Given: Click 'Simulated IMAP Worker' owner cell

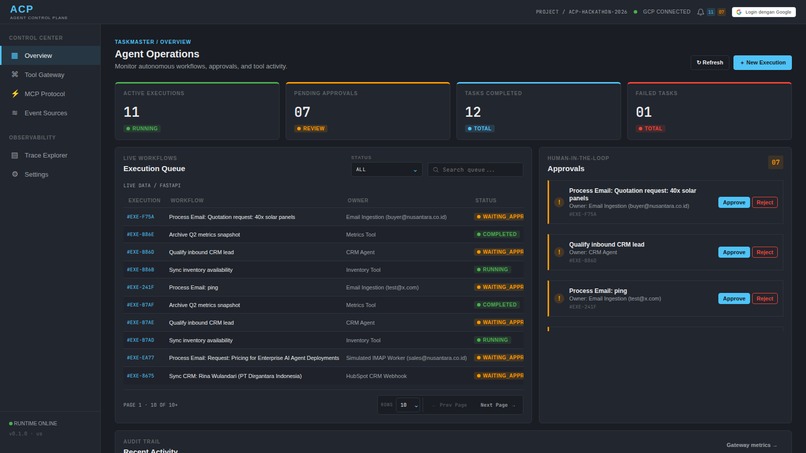Looking at the screenshot, I should [406, 358].
